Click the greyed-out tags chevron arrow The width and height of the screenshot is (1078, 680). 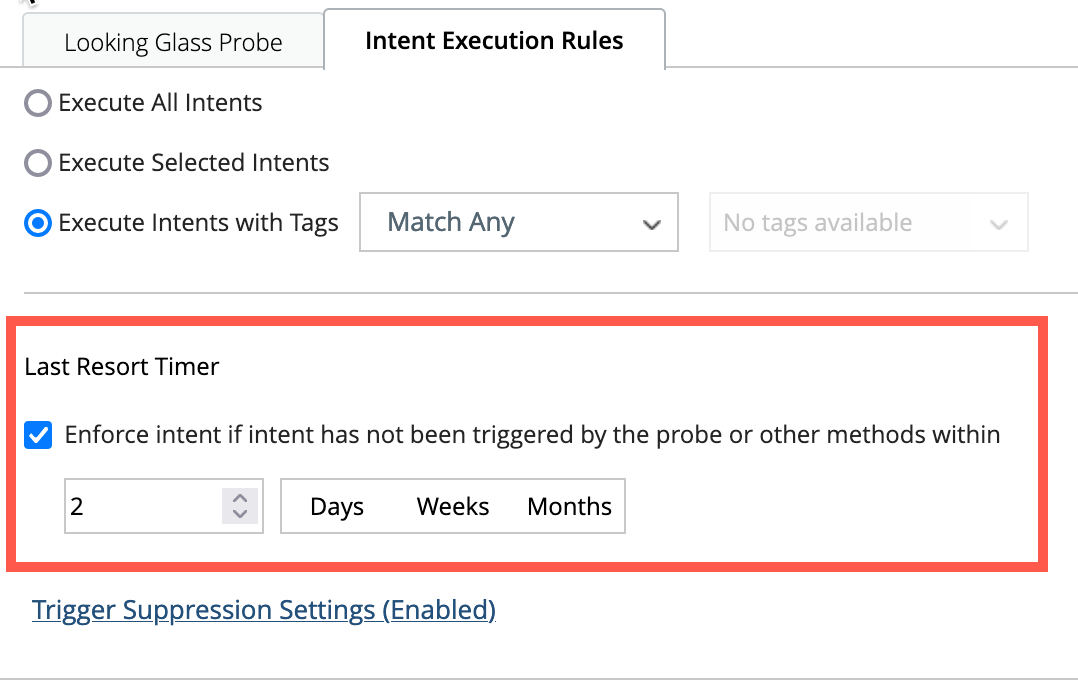point(998,224)
